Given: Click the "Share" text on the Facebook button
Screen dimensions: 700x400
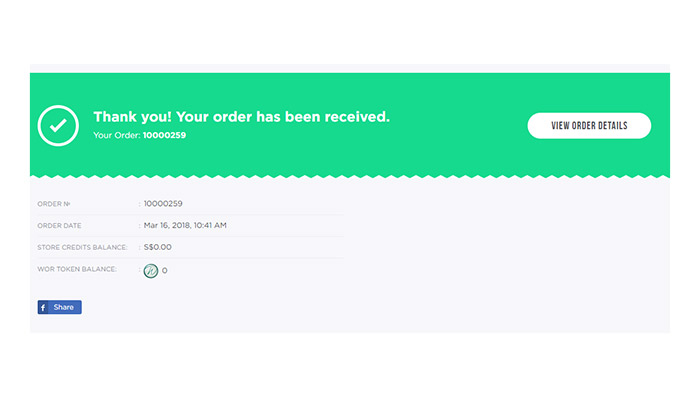Looking at the screenshot, I should point(63,307).
